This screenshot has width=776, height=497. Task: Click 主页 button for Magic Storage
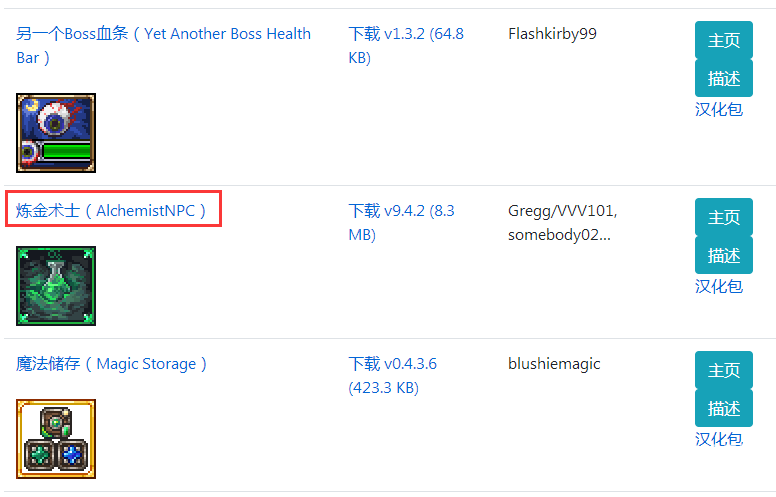[x=724, y=370]
